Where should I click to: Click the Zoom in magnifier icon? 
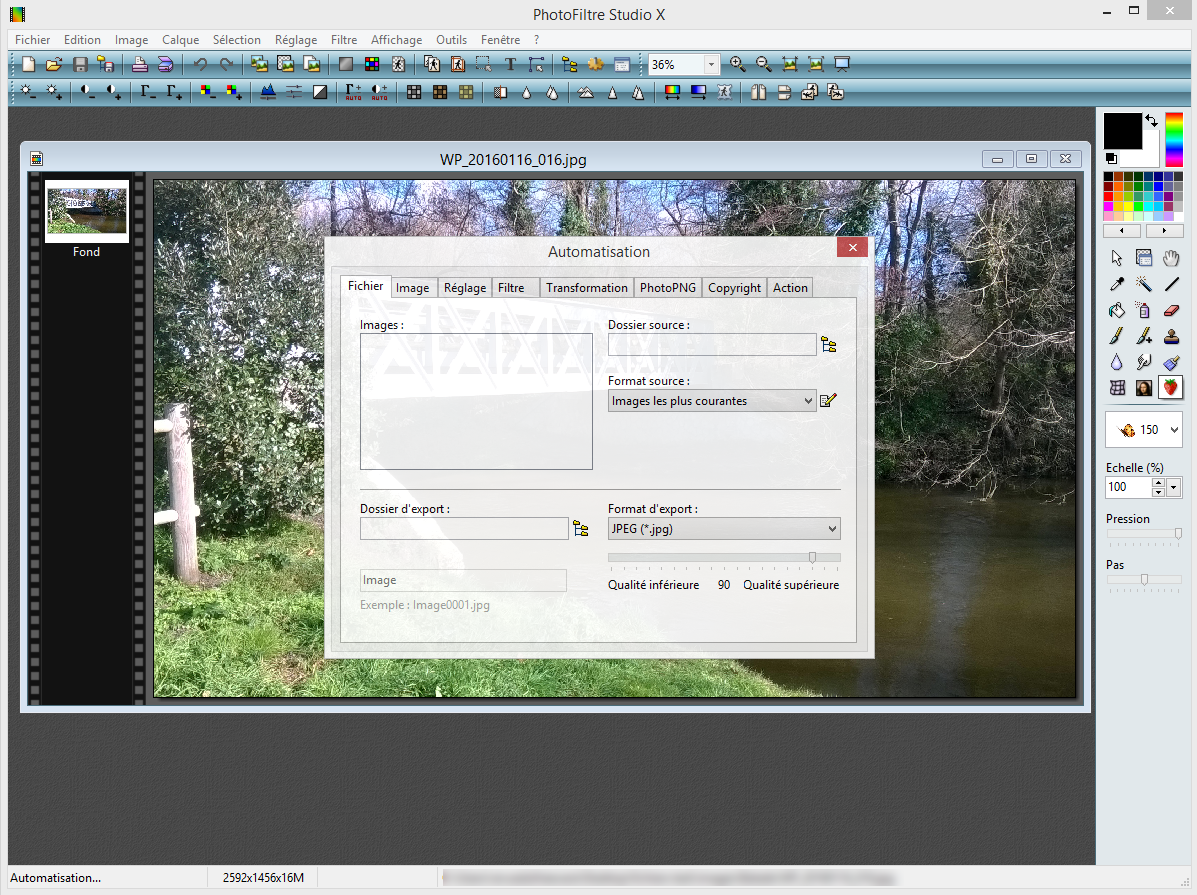(x=738, y=65)
